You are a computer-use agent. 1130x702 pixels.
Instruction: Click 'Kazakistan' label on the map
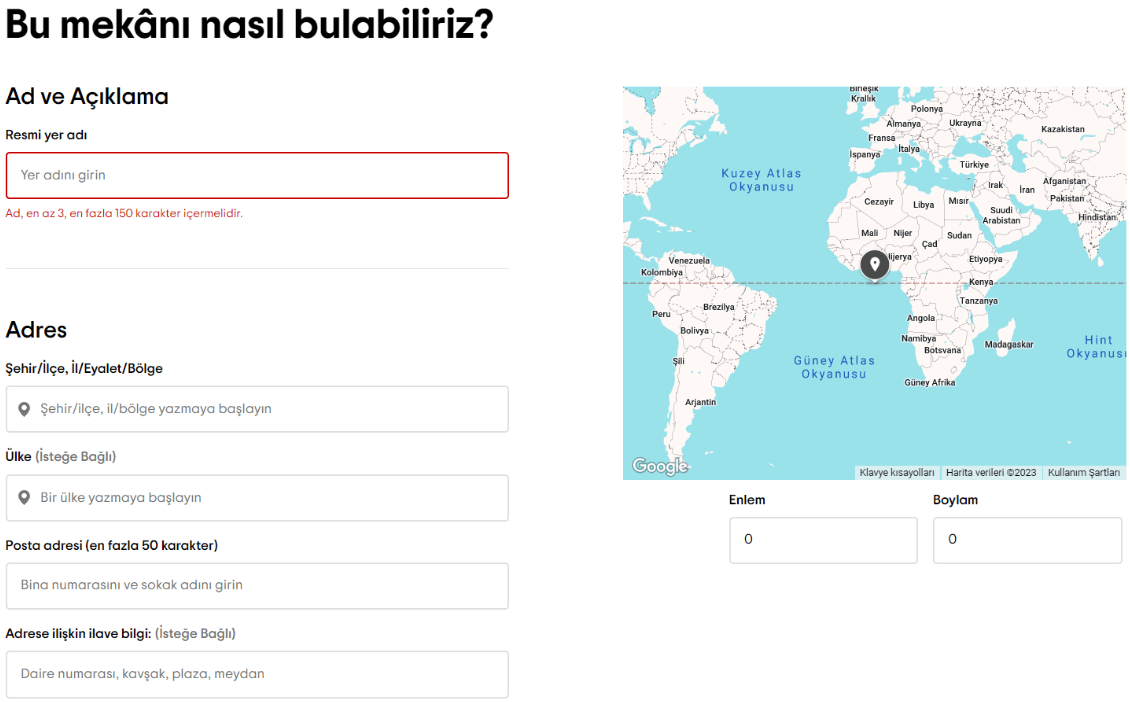pos(1062,129)
